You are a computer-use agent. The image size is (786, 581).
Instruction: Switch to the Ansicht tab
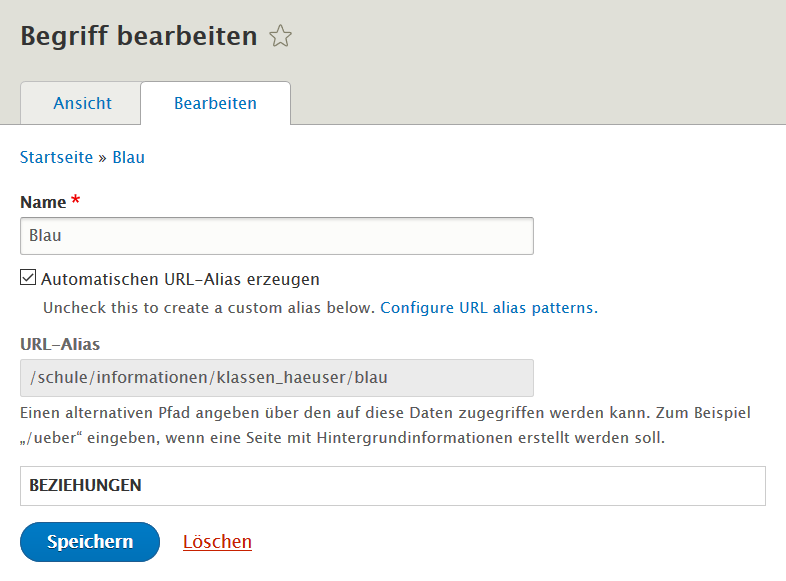pyautogui.click(x=82, y=104)
